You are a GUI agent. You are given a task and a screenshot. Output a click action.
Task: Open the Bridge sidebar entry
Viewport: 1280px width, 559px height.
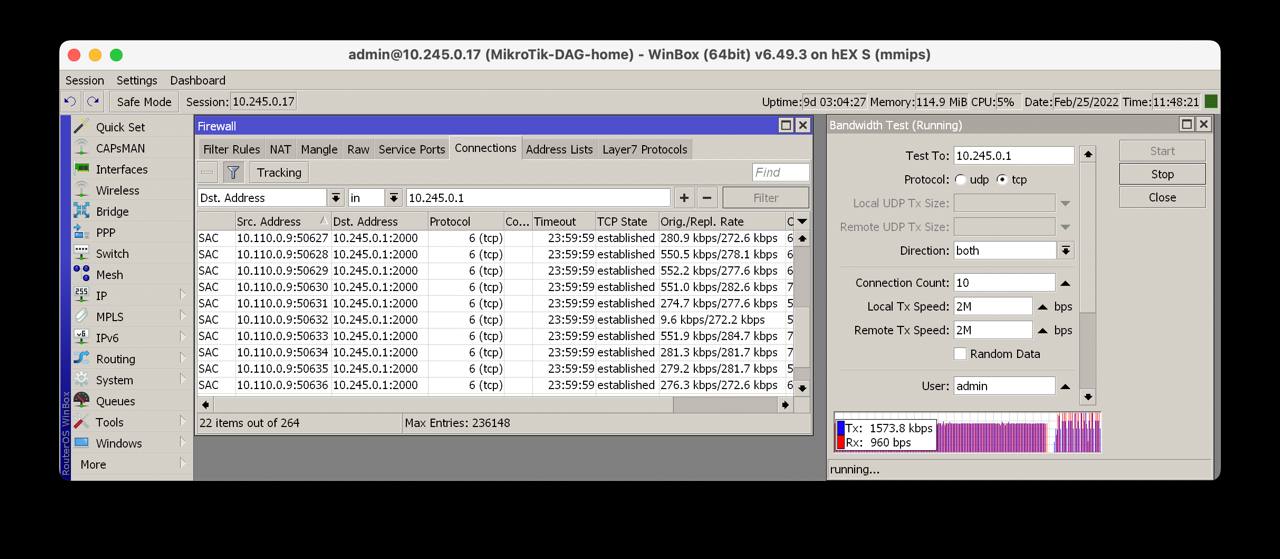point(112,211)
